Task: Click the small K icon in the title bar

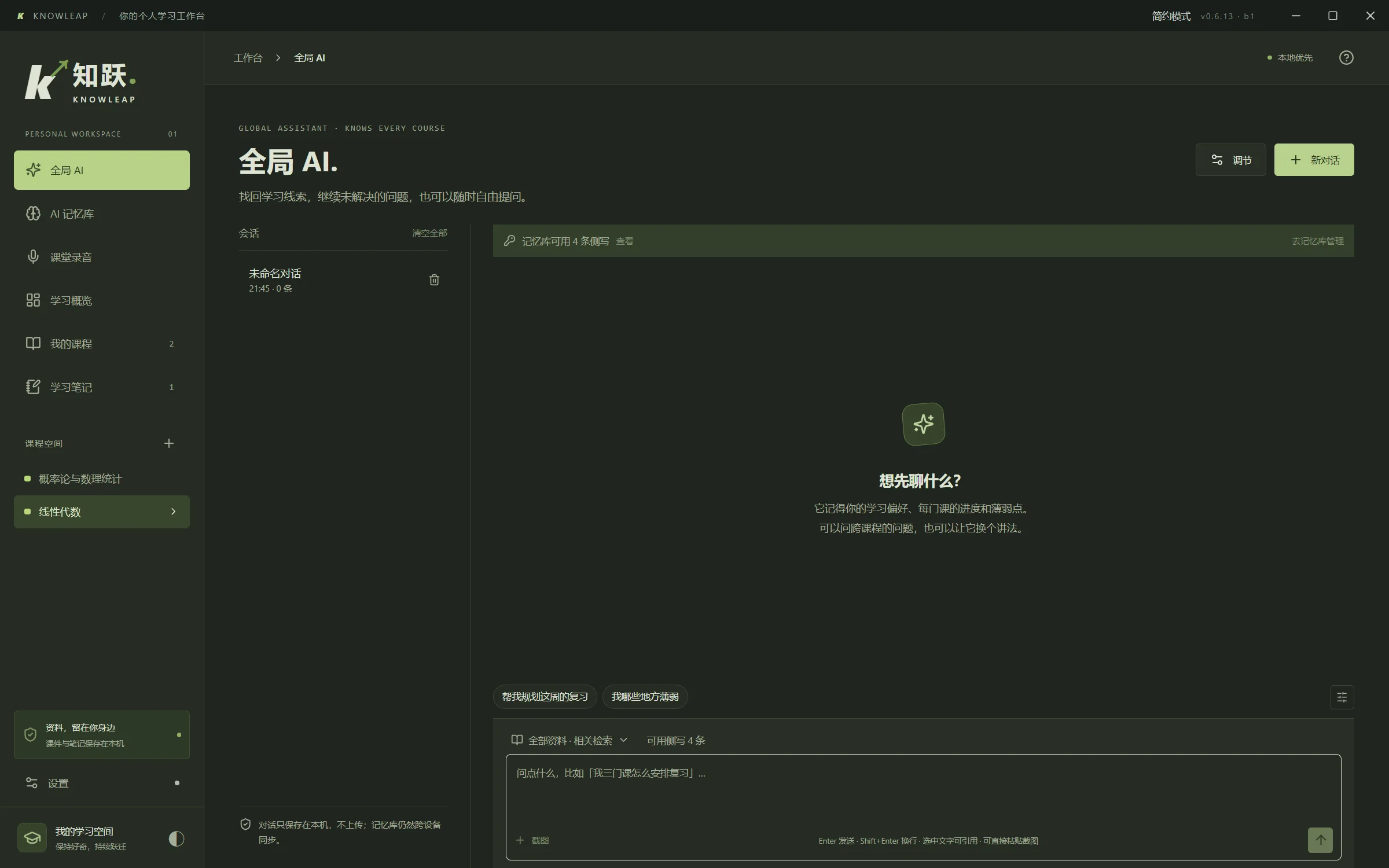Action: pyautogui.click(x=21, y=16)
